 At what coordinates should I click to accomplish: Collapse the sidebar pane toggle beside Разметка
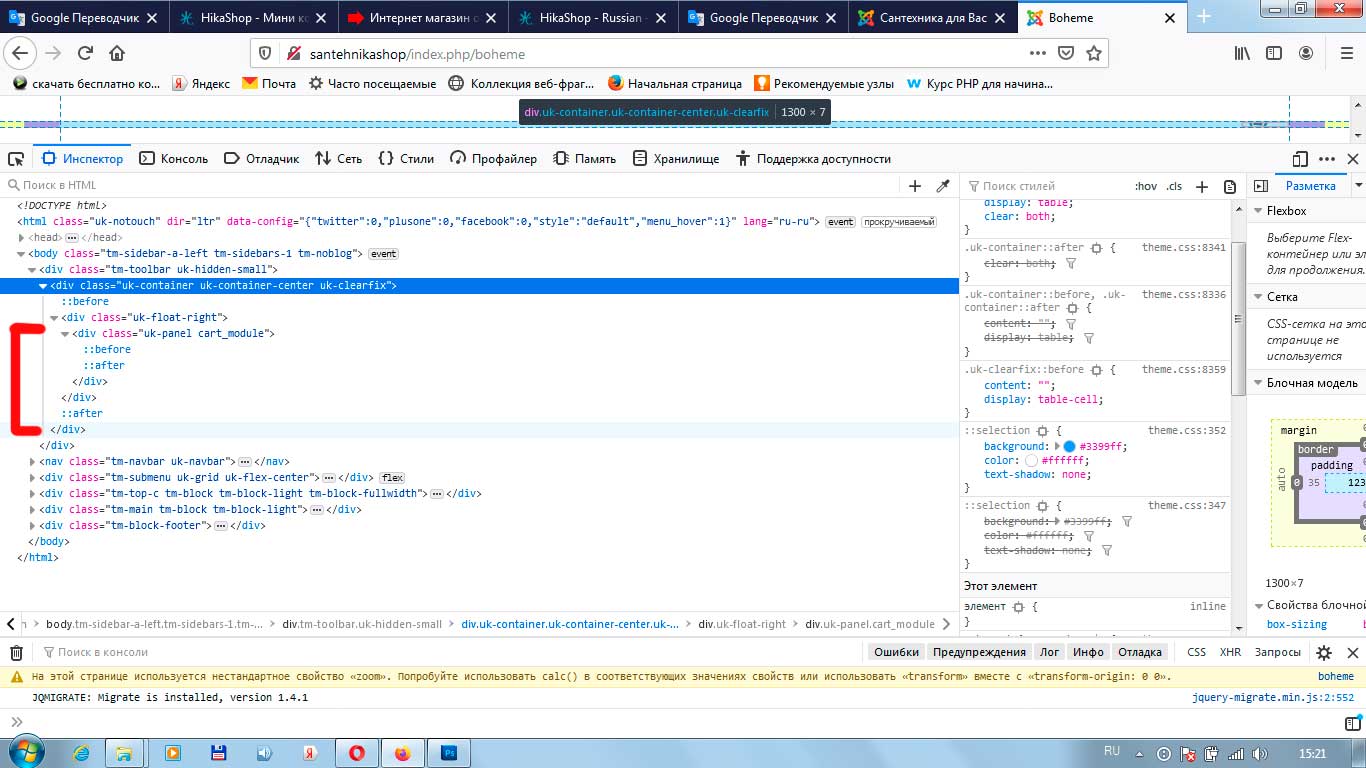(x=1261, y=186)
